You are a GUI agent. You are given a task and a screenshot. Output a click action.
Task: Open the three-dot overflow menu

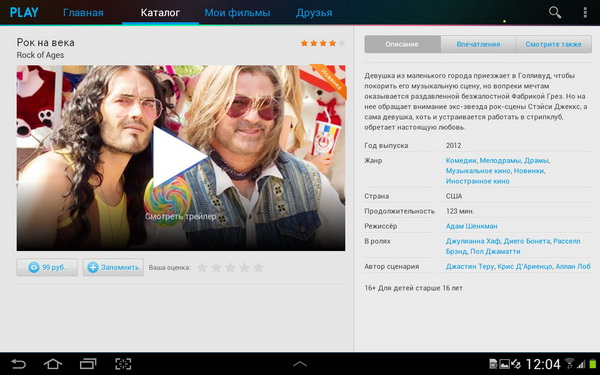tap(585, 13)
